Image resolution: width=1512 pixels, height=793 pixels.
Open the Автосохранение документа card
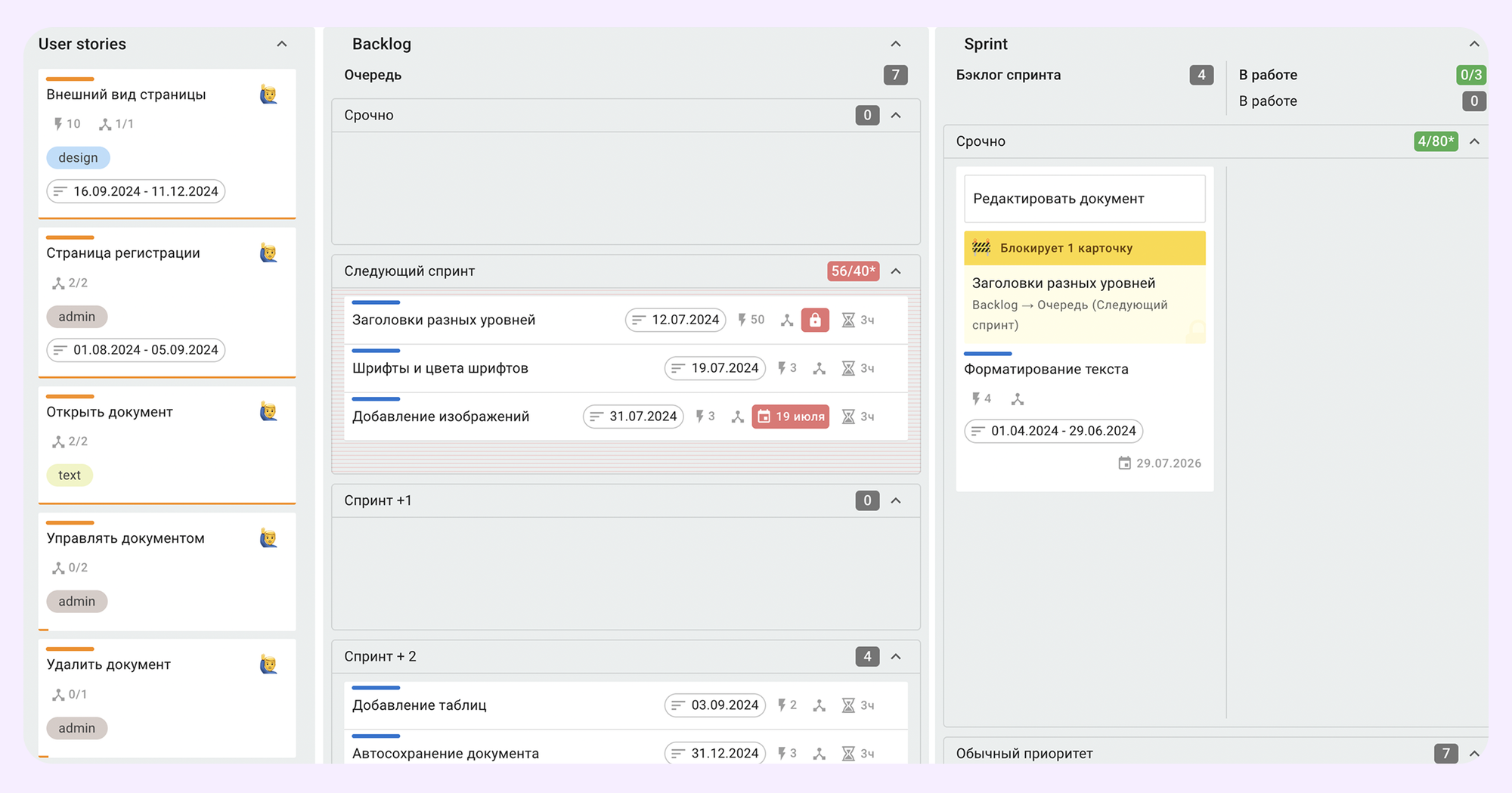pyautogui.click(x=446, y=754)
